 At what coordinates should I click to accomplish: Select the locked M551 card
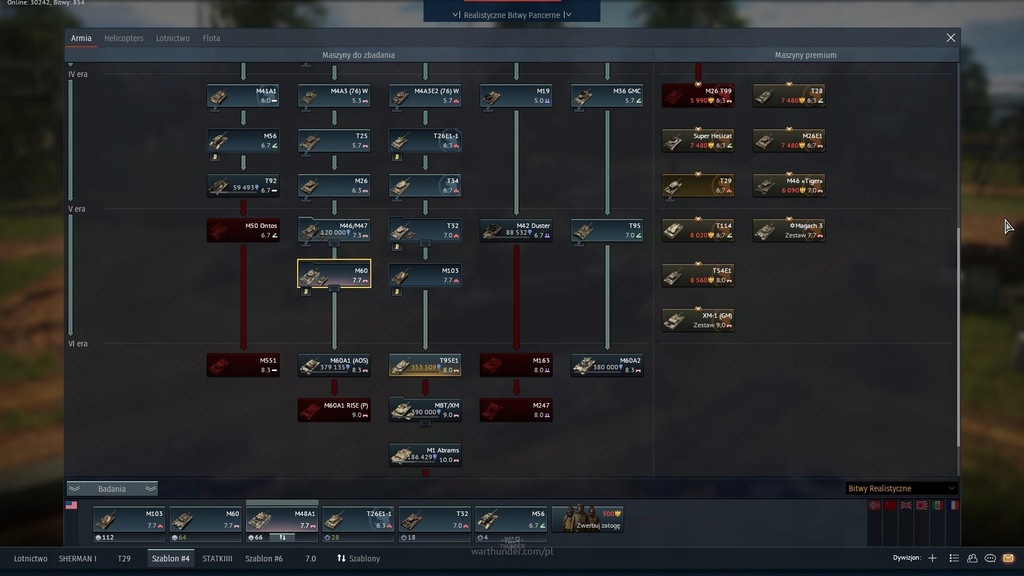pos(243,364)
